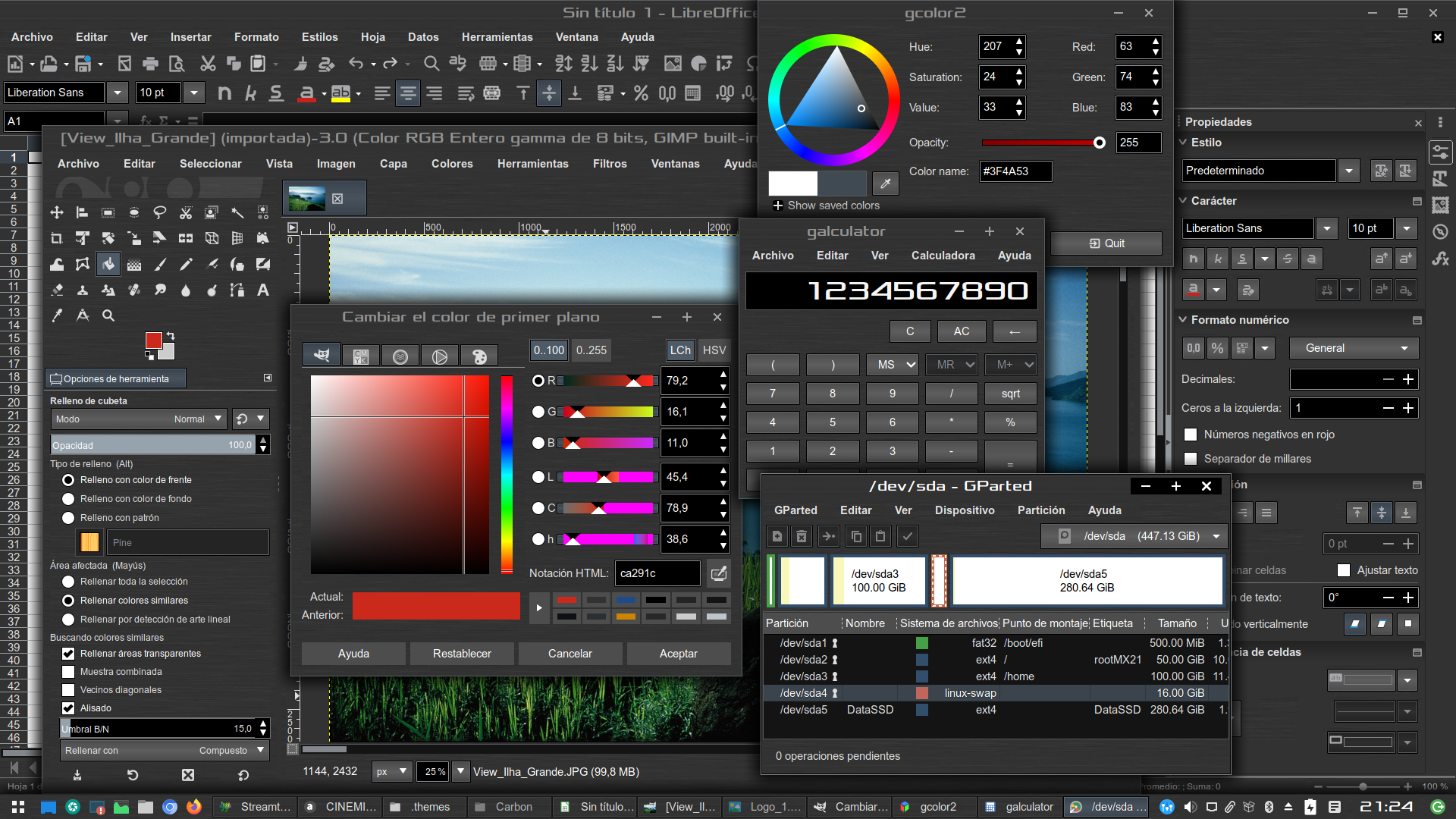Open the General number format dropdown

click(x=1354, y=348)
